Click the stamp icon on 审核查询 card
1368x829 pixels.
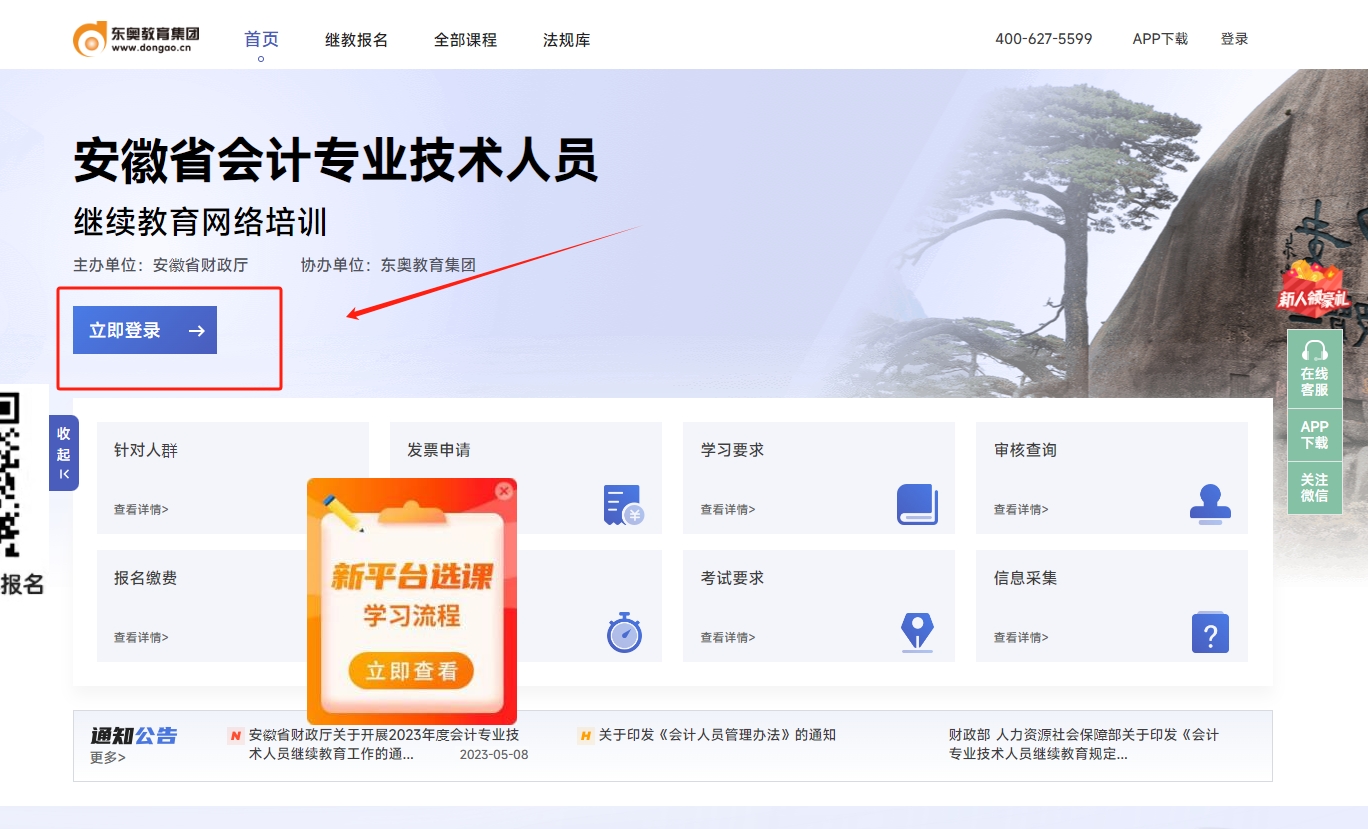coord(1209,505)
